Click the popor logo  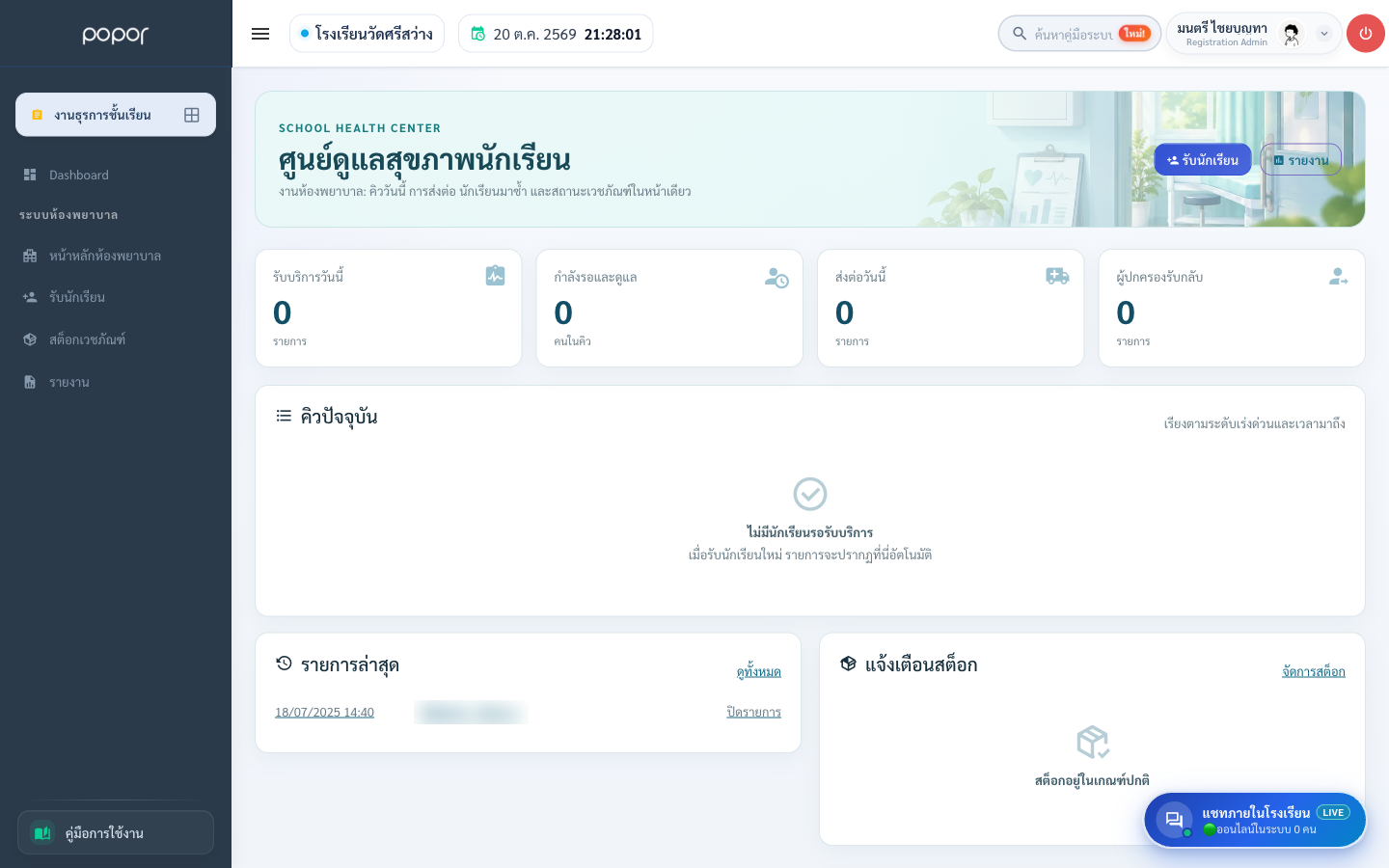(x=116, y=35)
